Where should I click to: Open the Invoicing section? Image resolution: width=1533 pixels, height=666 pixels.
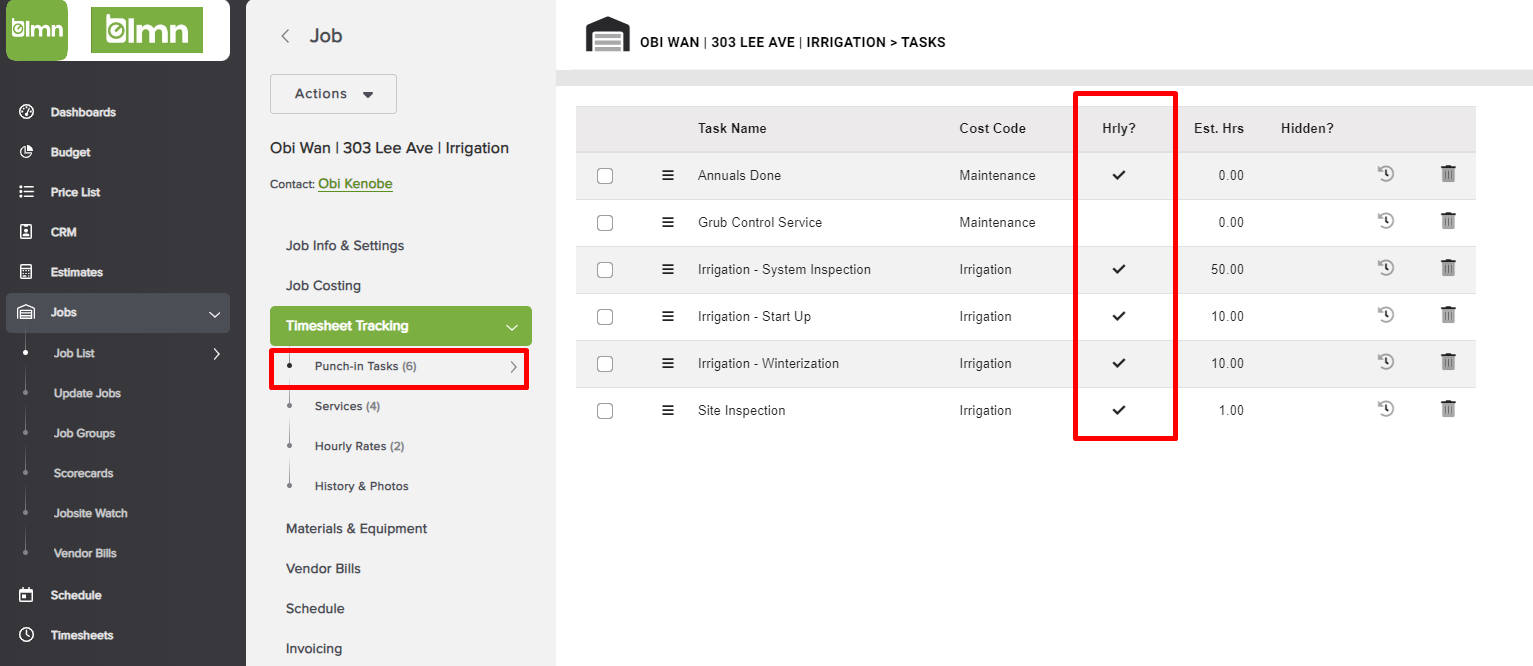314,649
